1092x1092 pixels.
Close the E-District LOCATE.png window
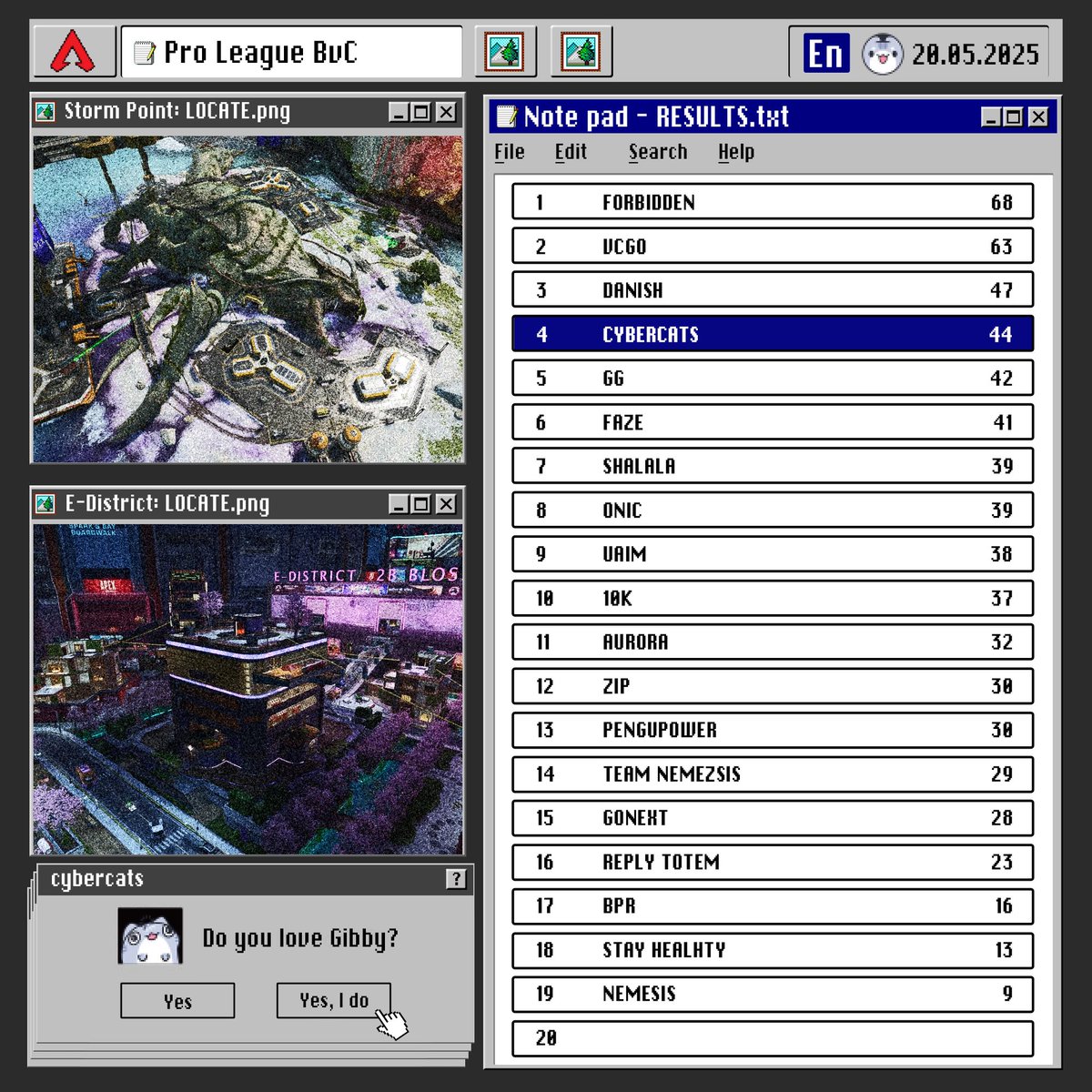[445, 504]
